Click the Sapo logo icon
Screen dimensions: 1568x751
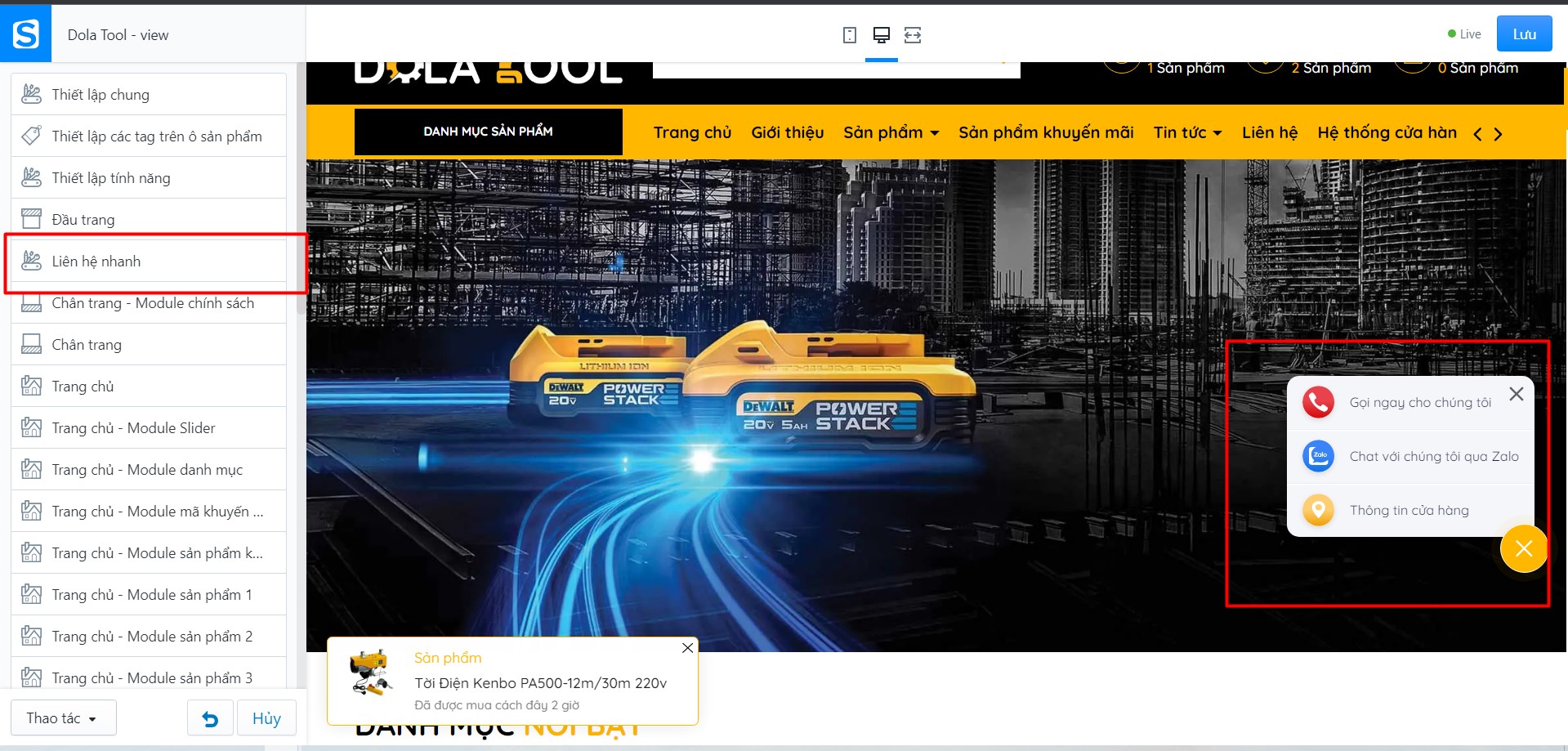coord(25,34)
